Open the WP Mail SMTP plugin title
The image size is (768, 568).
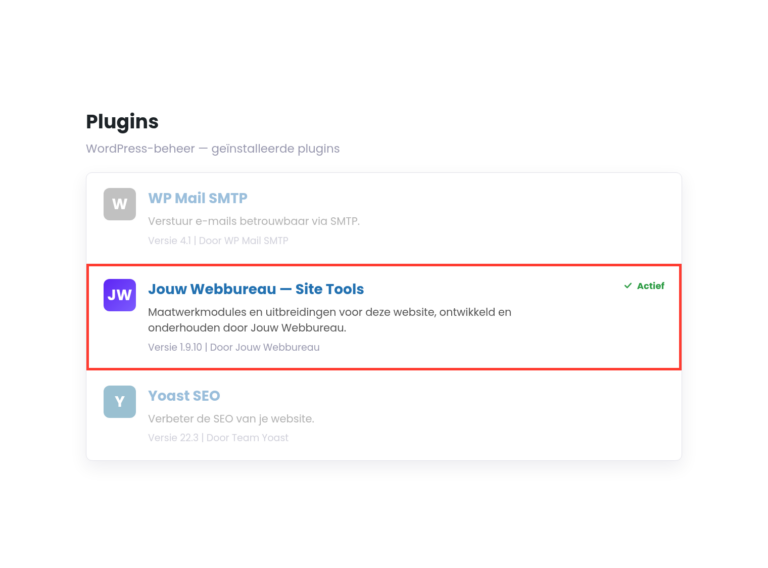198,198
